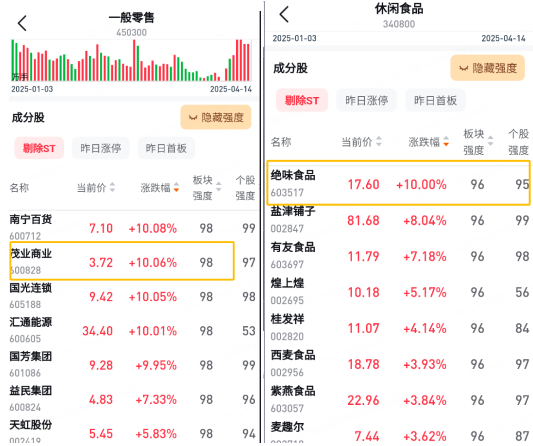Toggle 剔除ST filter in 一般零售 panel
The image size is (533, 446).
click(39, 148)
